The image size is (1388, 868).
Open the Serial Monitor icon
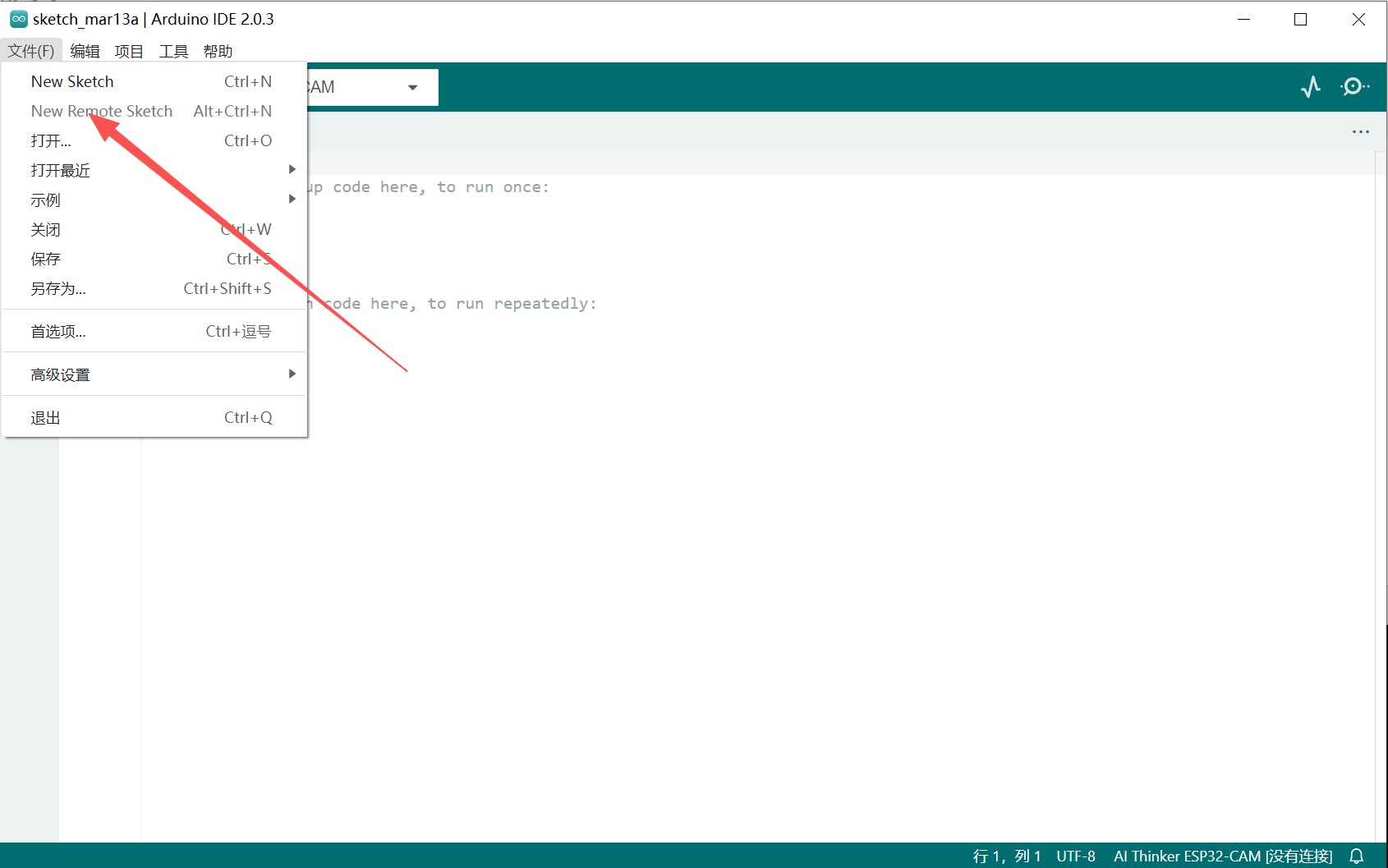(x=1354, y=86)
